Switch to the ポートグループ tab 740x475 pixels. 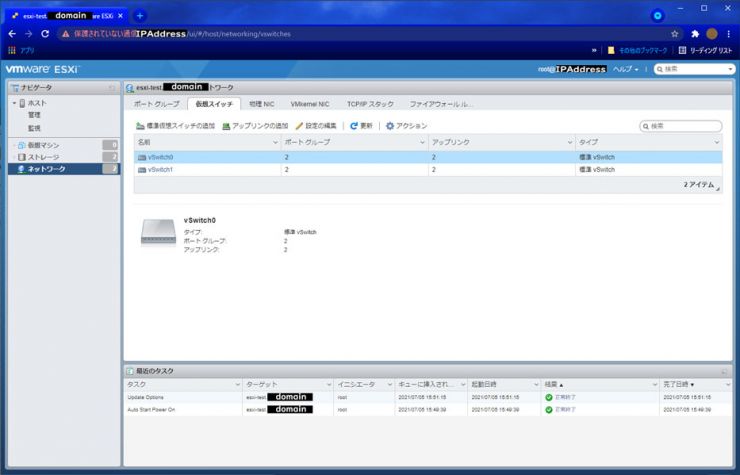click(x=156, y=104)
